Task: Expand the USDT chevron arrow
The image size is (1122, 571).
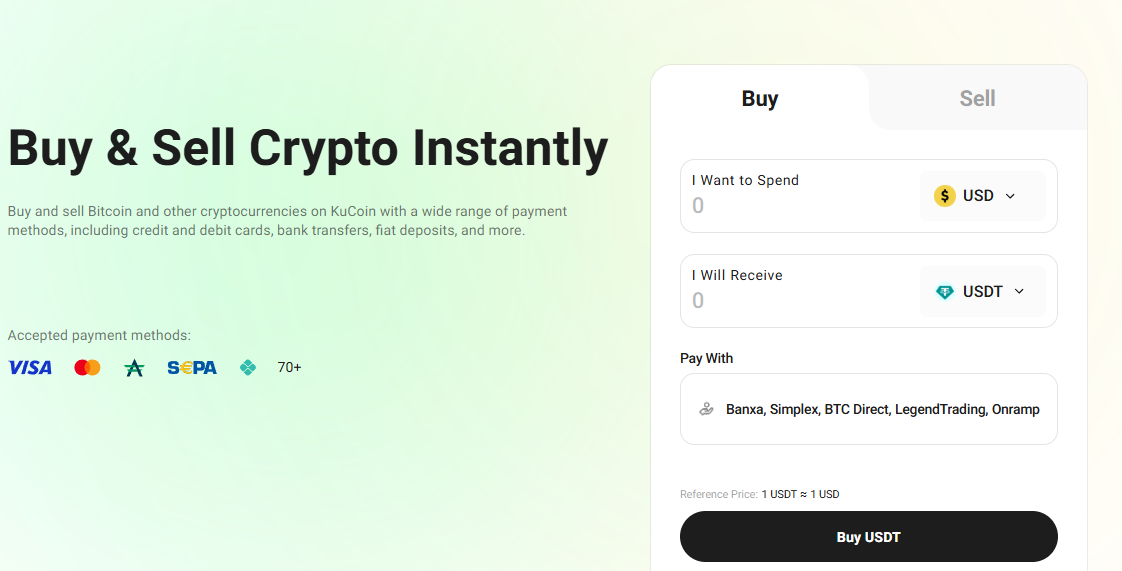Action: pos(1020,291)
